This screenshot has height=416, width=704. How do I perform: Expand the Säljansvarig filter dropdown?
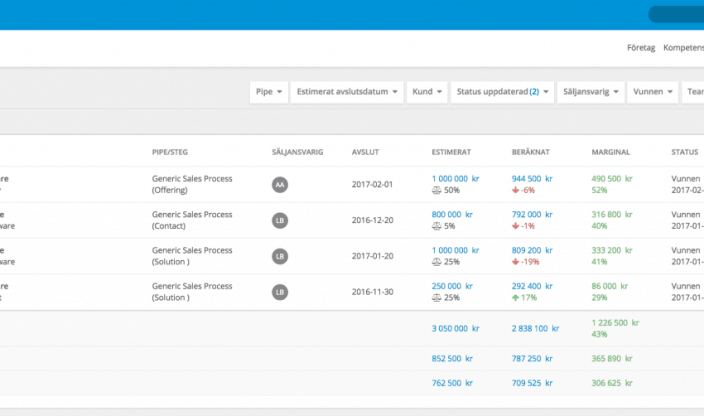pos(591,92)
